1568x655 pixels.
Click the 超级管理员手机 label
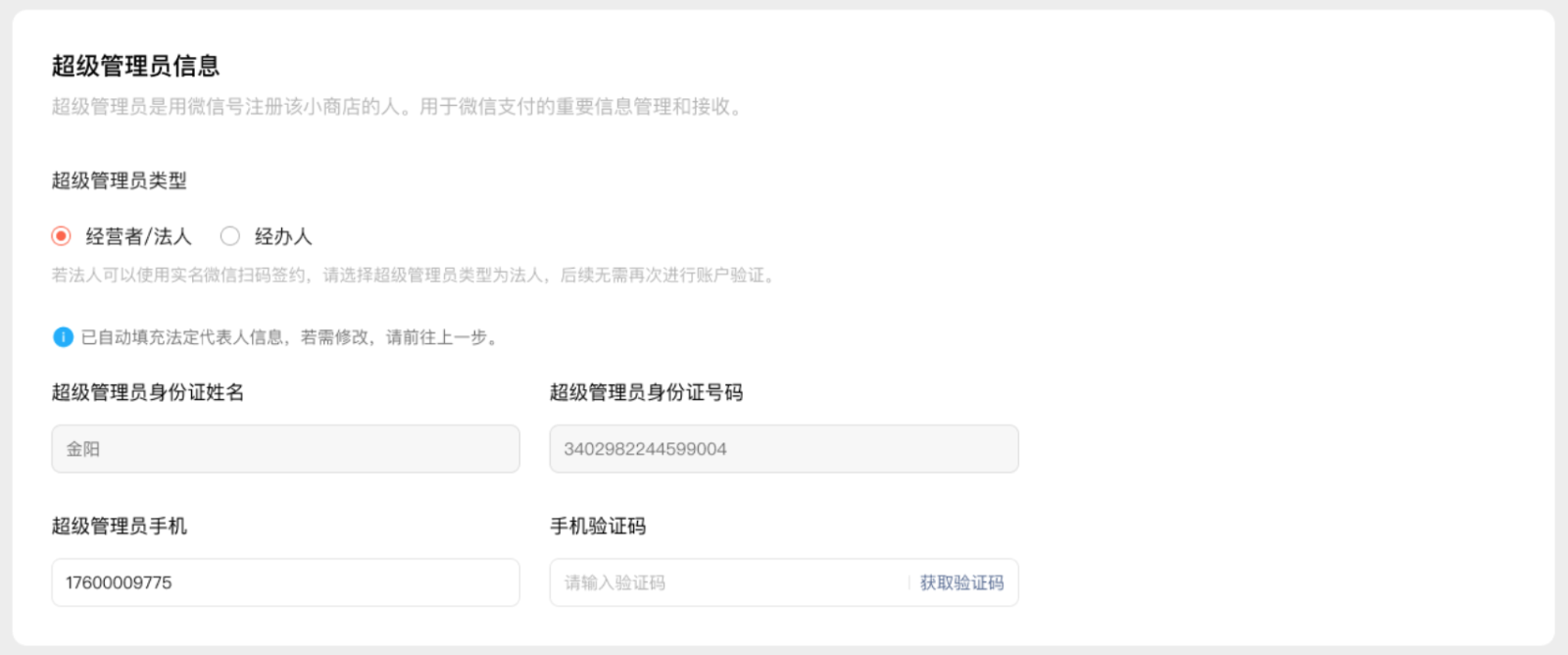pos(120,525)
